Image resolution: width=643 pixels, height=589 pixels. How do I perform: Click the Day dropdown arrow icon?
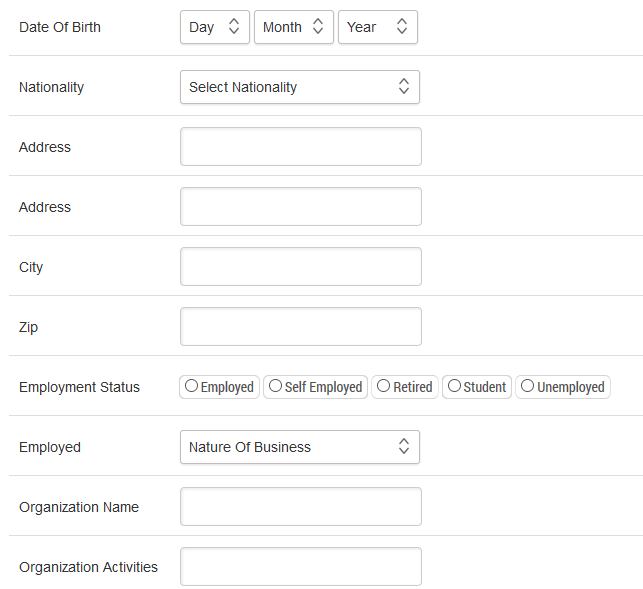[234, 26]
